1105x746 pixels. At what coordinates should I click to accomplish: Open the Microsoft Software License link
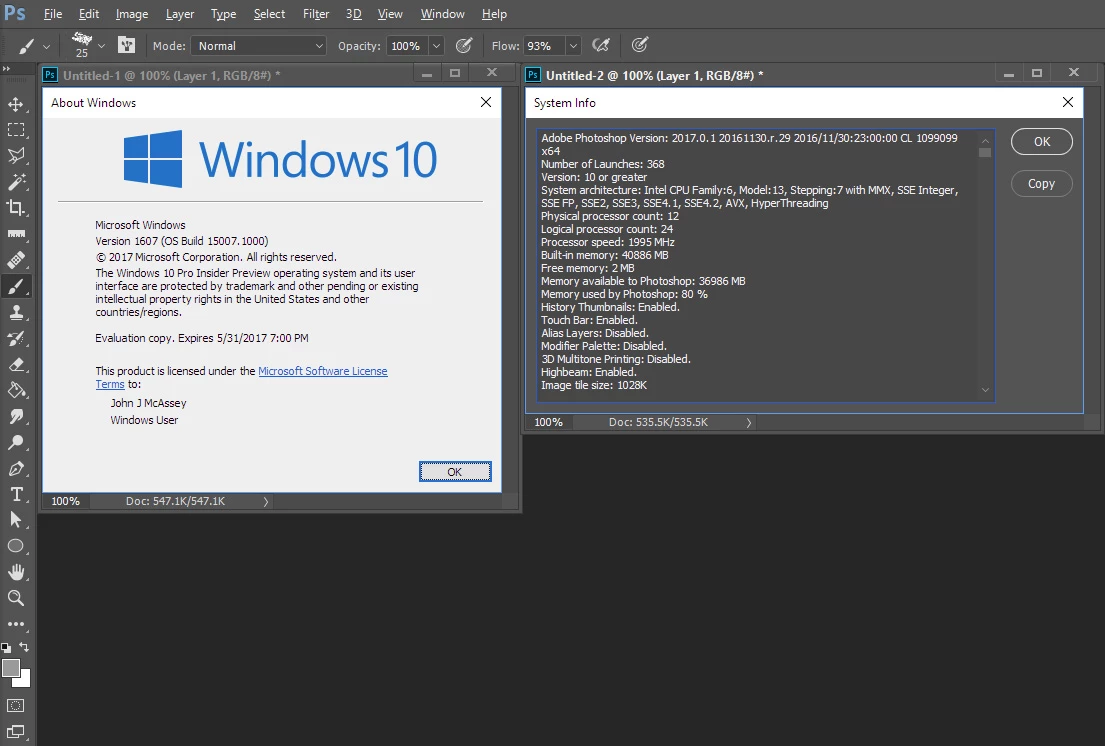pos(323,371)
